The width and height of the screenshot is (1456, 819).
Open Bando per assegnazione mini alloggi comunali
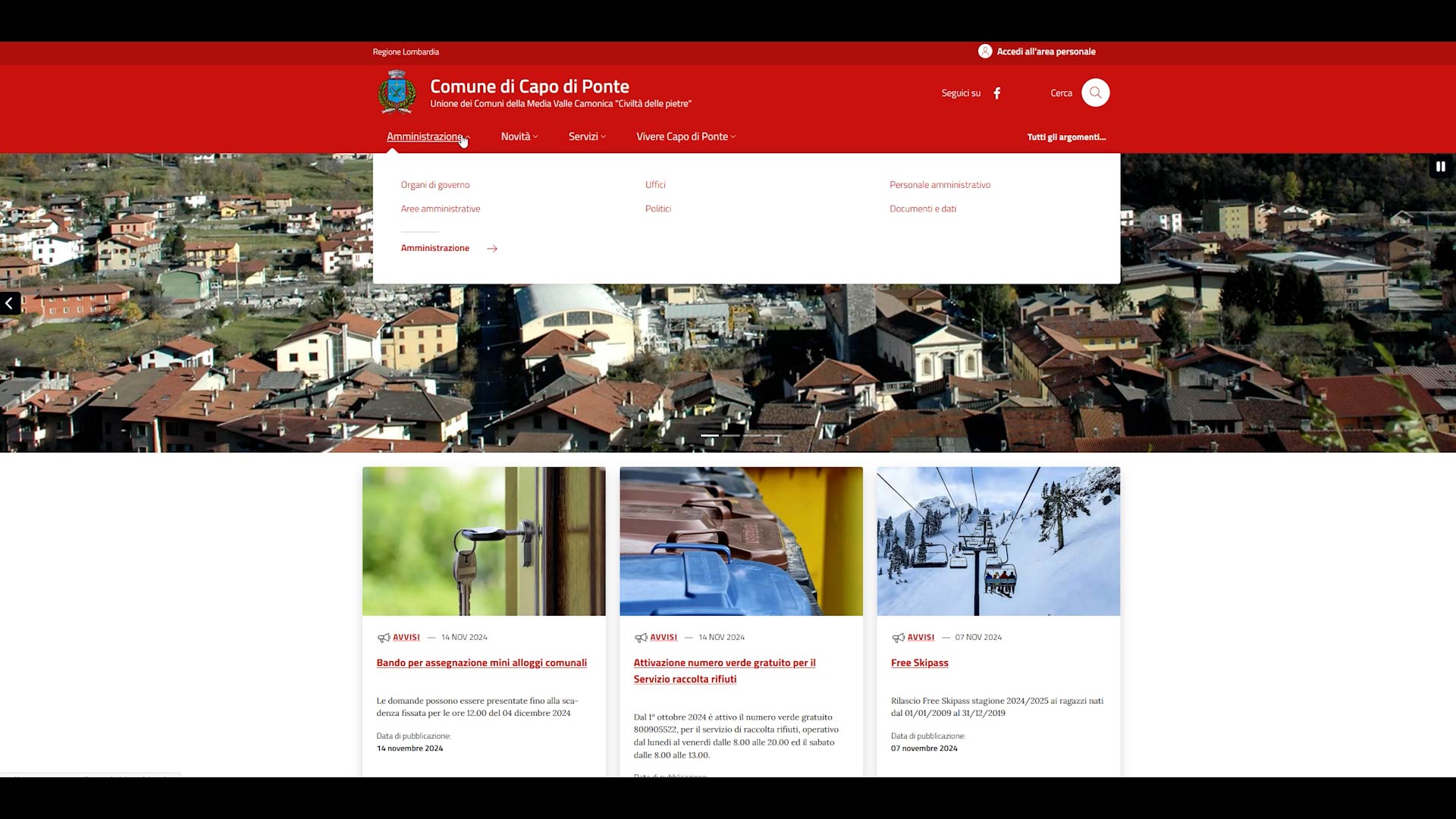click(482, 664)
